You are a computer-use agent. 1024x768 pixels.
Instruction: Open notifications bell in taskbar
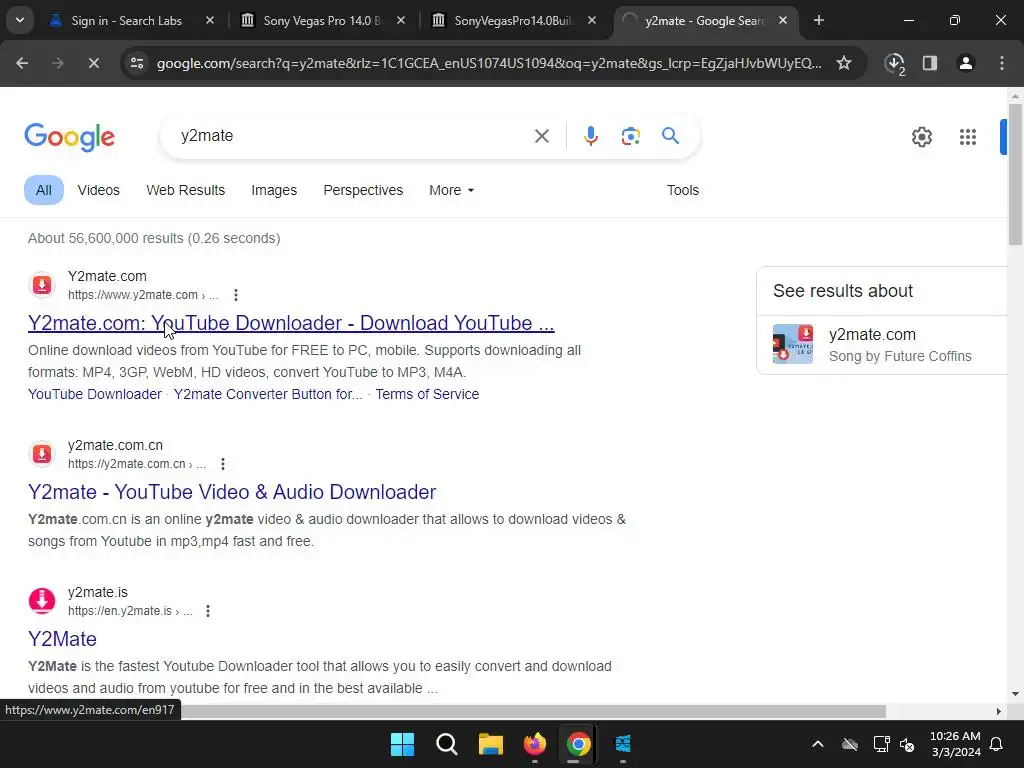click(x=997, y=744)
